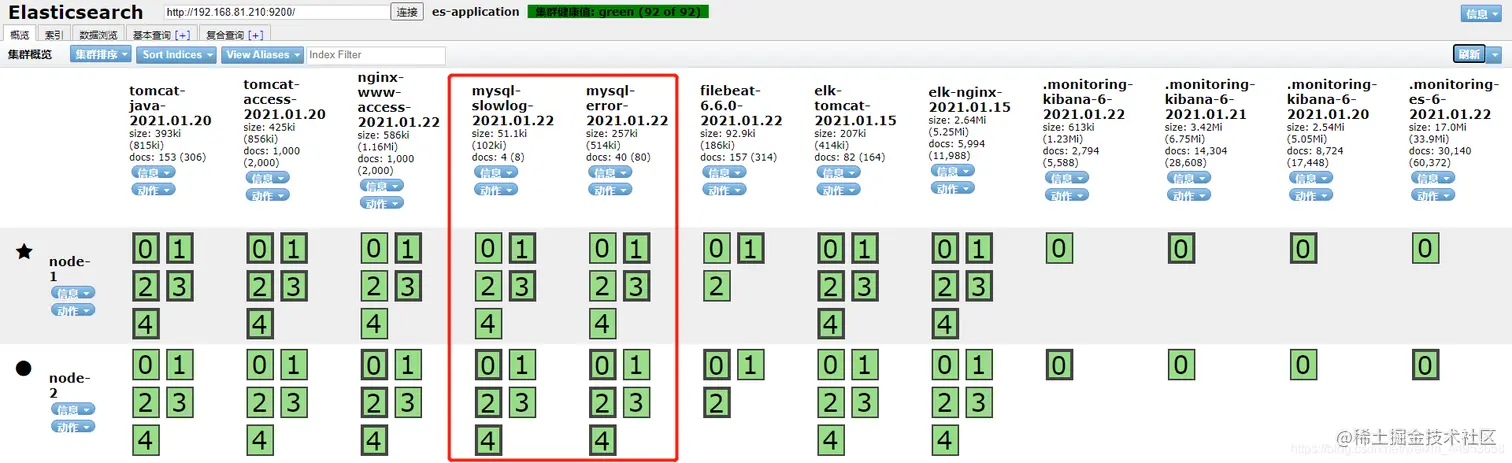Select shard 0 of mysql-slowlog on node-2

point(488,365)
